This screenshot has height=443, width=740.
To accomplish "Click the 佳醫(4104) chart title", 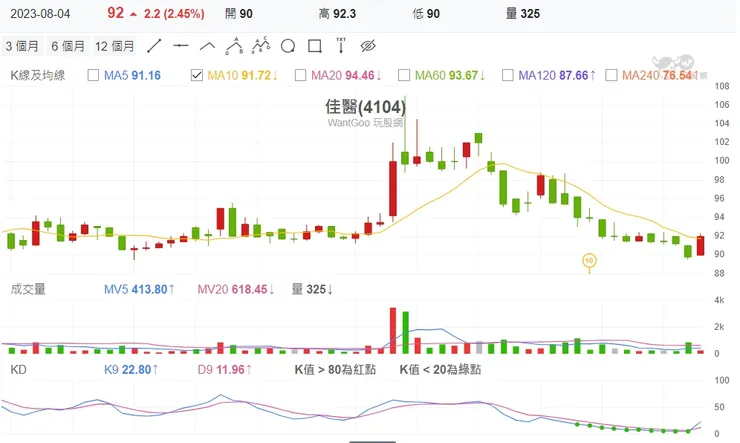I will click(365, 107).
